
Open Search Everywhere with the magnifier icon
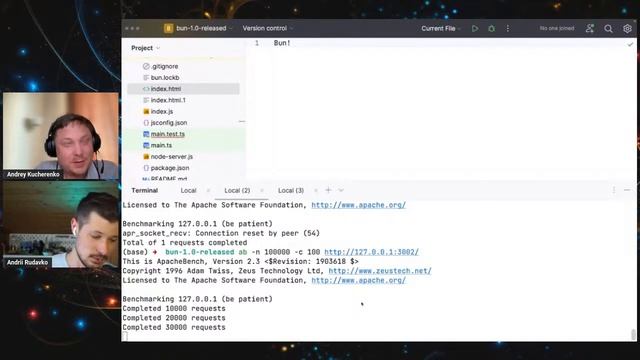click(x=608, y=29)
